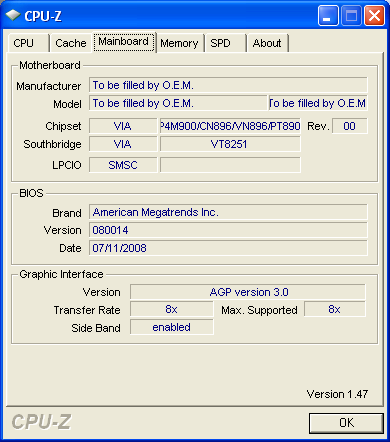This screenshot has width=390, height=442.
Task: Click the Max. Supported 8x value
Action: 335,310
